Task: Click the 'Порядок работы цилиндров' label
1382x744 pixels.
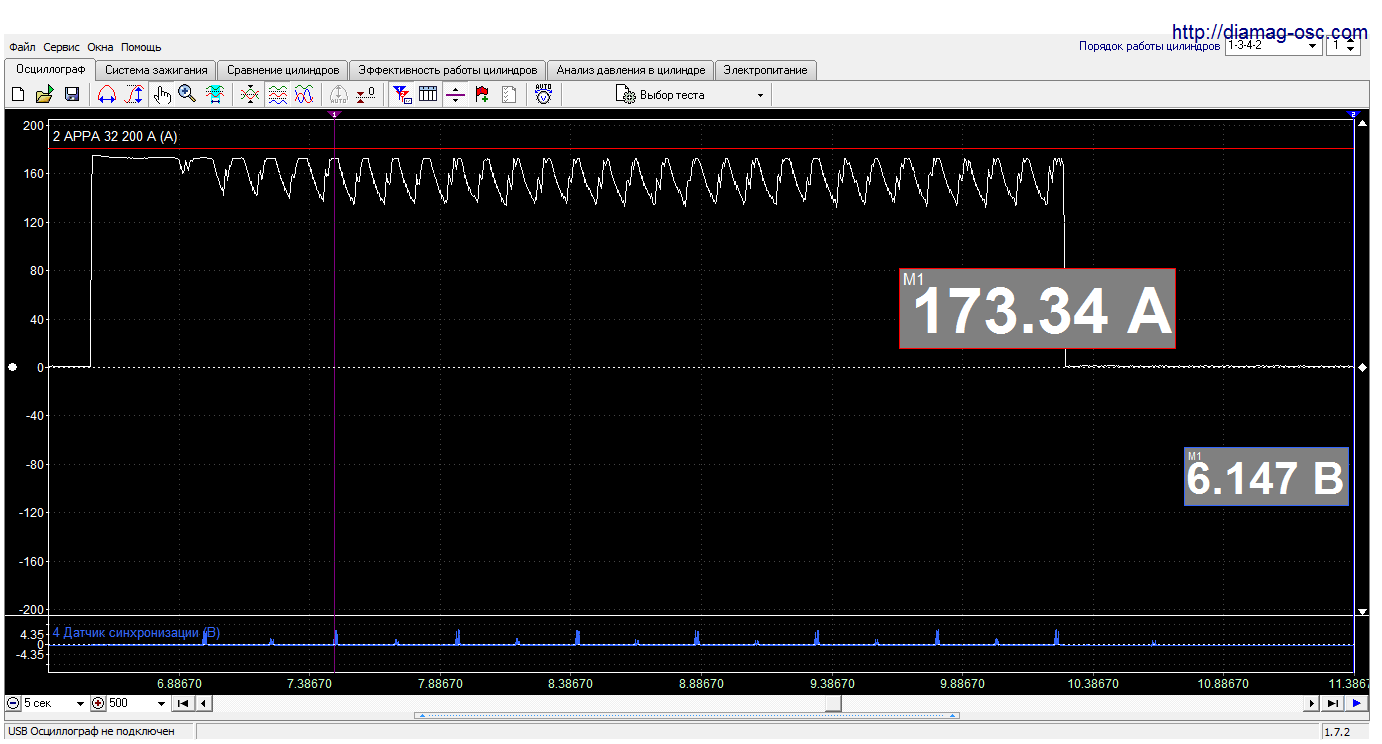Action: (1149, 46)
